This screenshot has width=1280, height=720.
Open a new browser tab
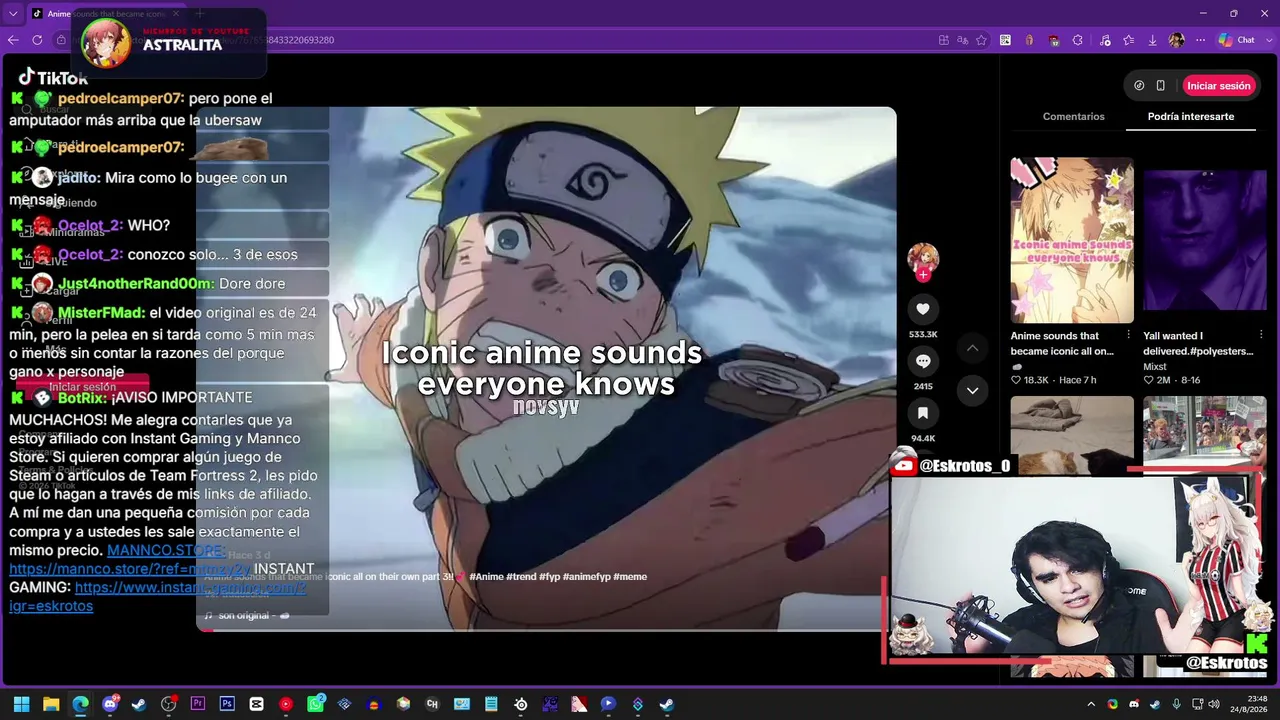pyautogui.click(x=199, y=14)
